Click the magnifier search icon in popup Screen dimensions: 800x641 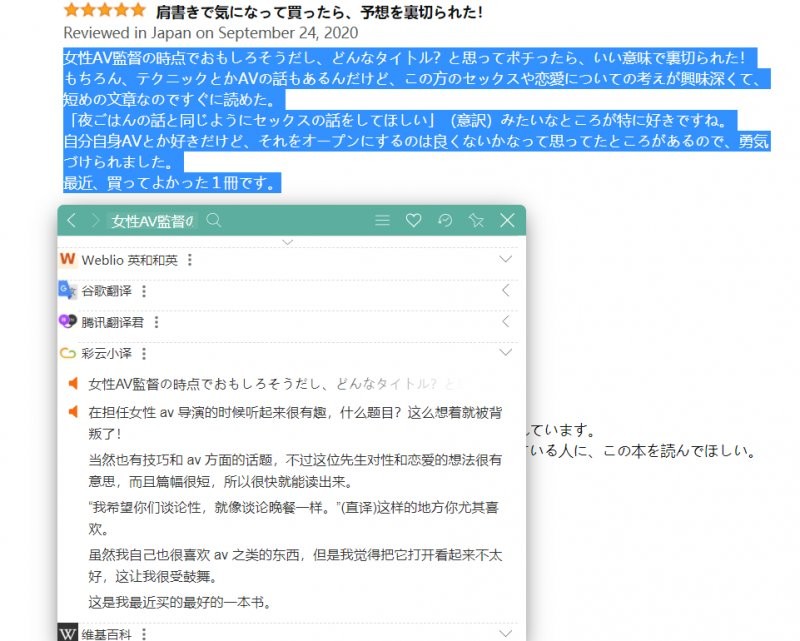213,221
